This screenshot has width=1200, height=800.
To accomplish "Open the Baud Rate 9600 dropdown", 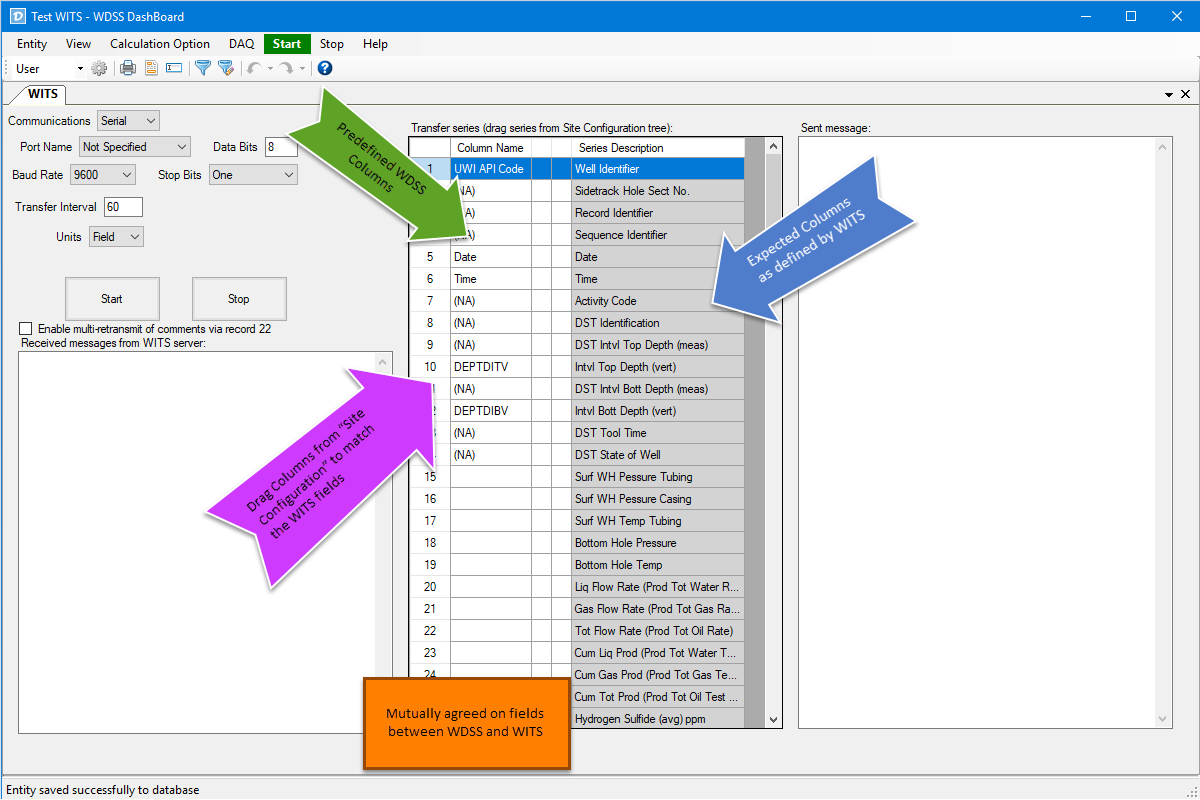I will click(101, 175).
